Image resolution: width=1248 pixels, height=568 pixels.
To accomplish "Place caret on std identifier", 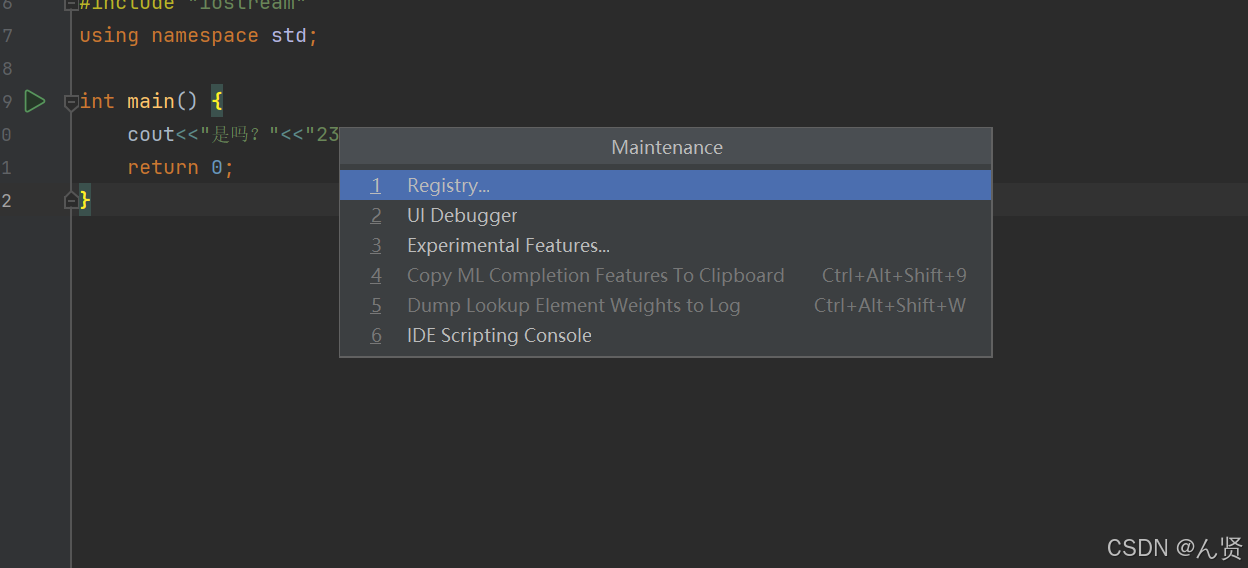I will click(x=289, y=36).
